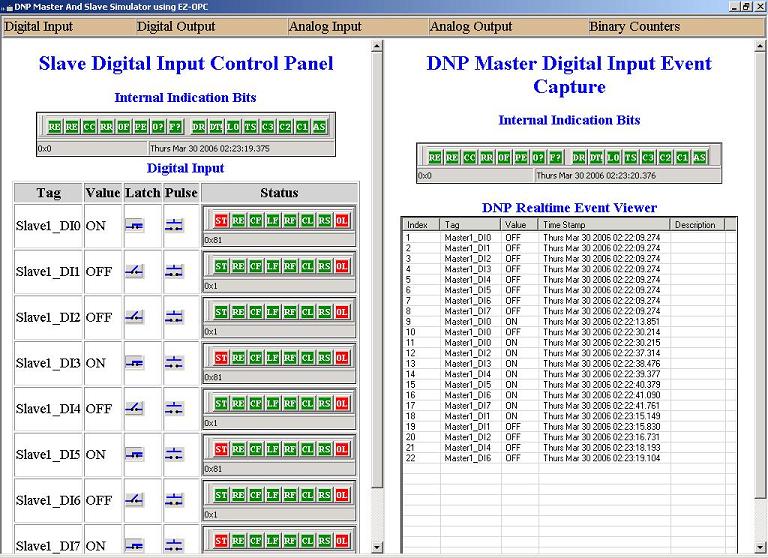Sort event viewer by Index column

[421, 224]
